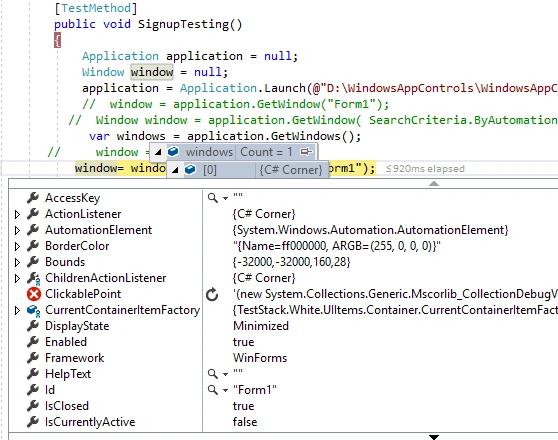The height and width of the screenshot is (440, 558).
Task: Collapse the windows datatip triangle
Action: [x=158, y=152]
